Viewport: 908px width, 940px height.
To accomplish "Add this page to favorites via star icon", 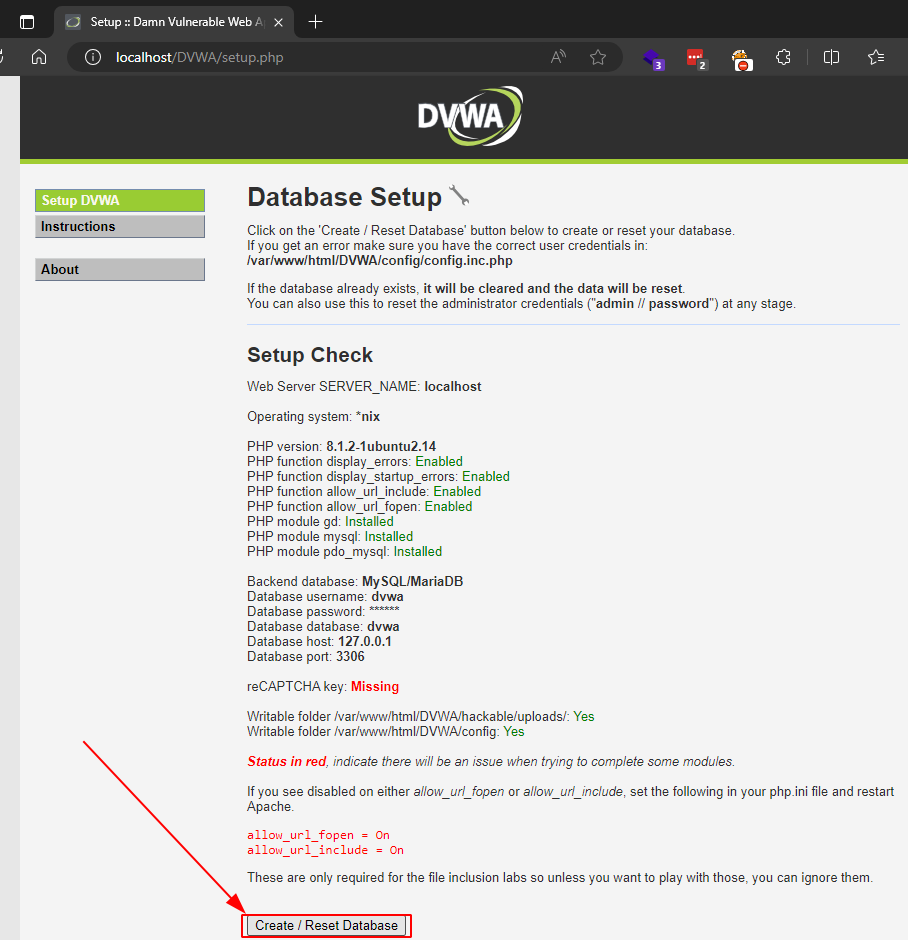I will click(x=598, y=57).
